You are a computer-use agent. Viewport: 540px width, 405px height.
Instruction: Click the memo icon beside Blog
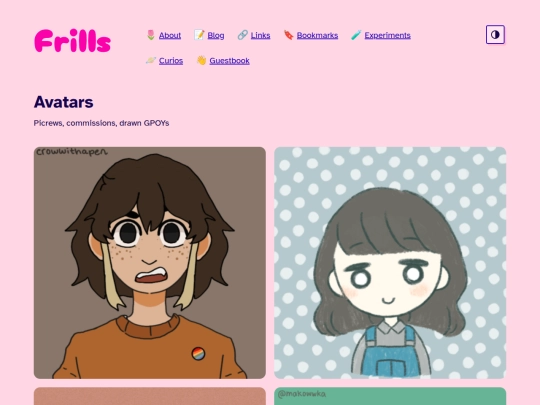tap(199, 35)
